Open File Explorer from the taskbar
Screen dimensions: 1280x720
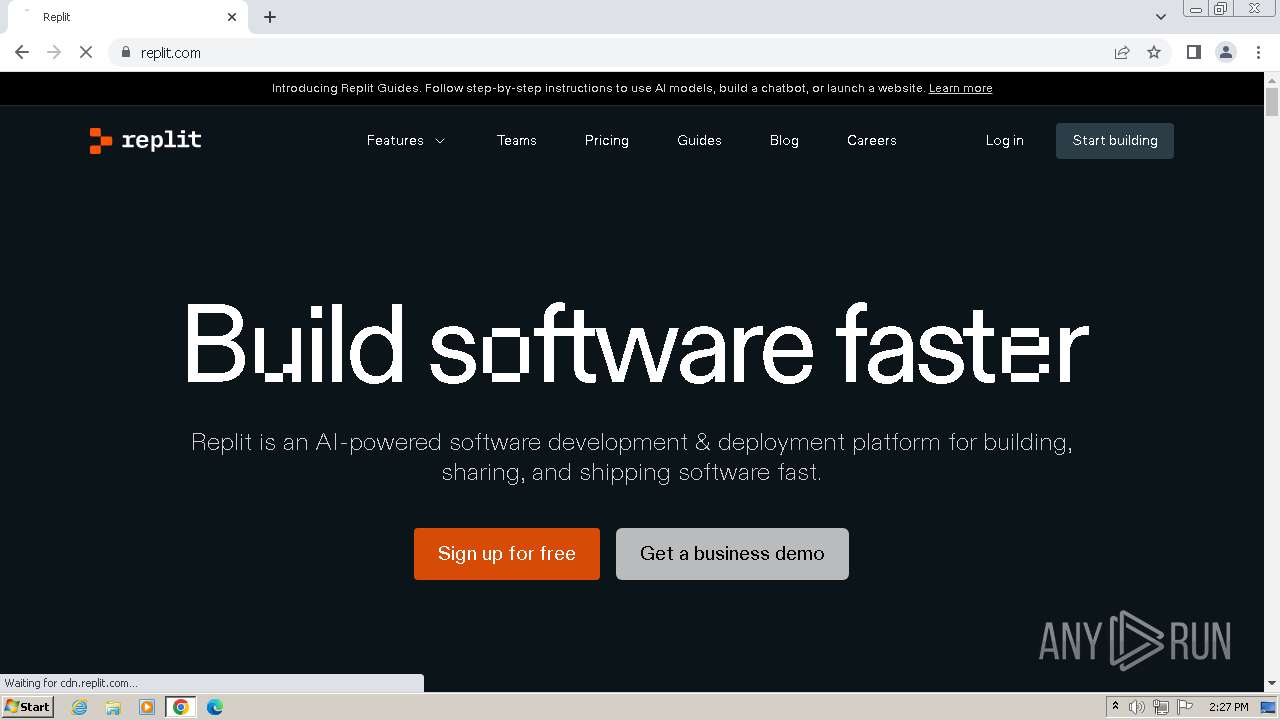113,707
